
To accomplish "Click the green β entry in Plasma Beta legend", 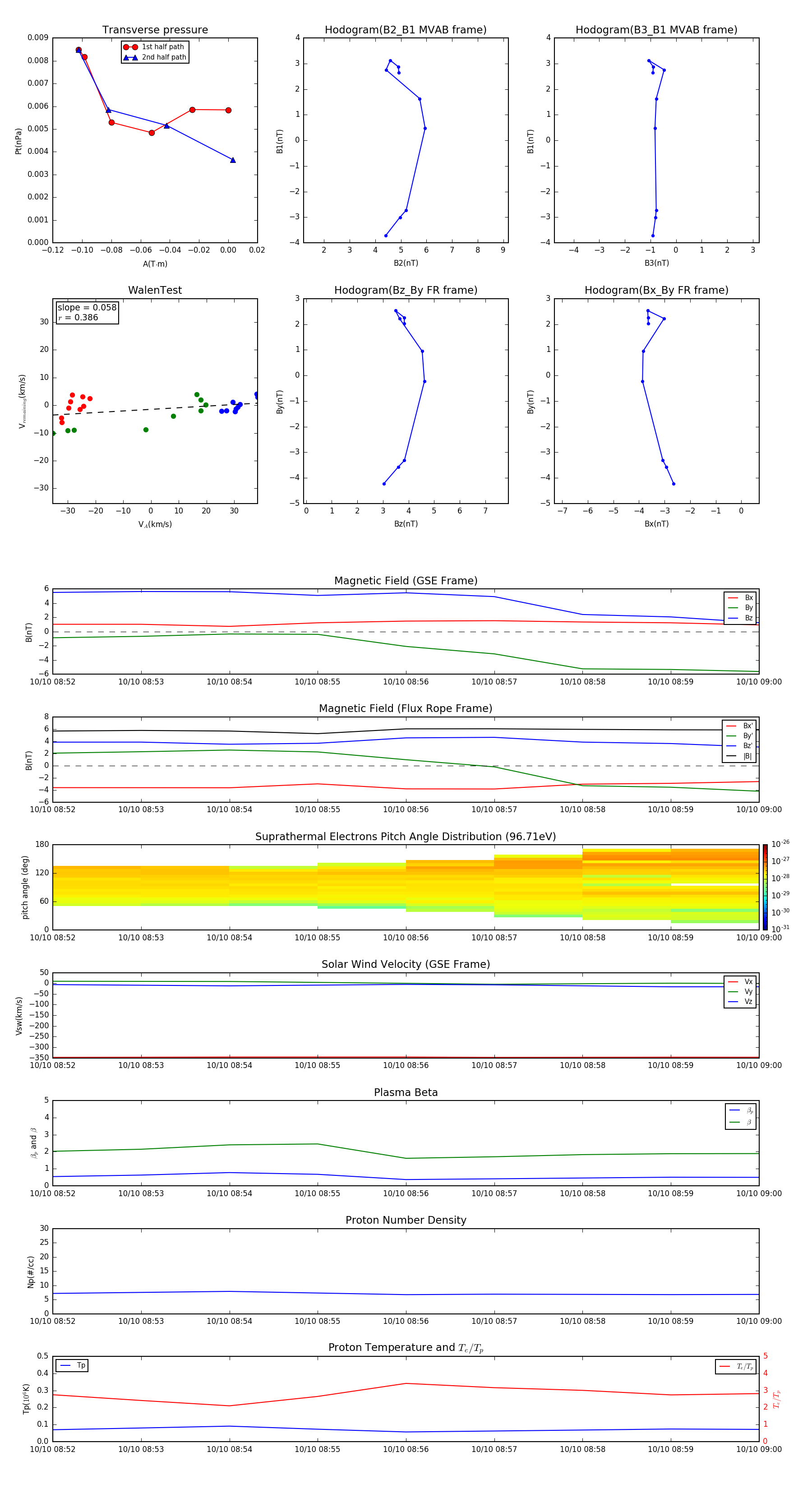I will [x=741, y=1123].
